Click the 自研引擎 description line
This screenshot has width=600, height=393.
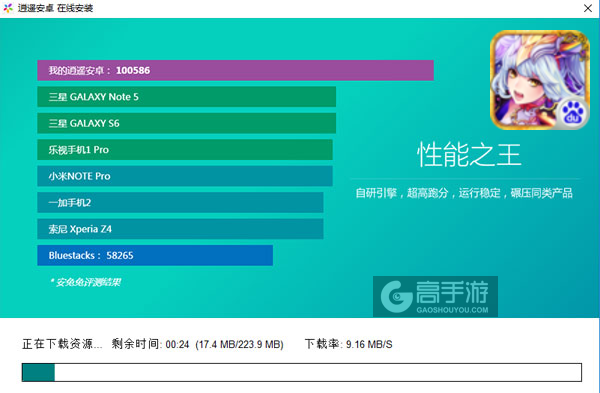[464, 193]
